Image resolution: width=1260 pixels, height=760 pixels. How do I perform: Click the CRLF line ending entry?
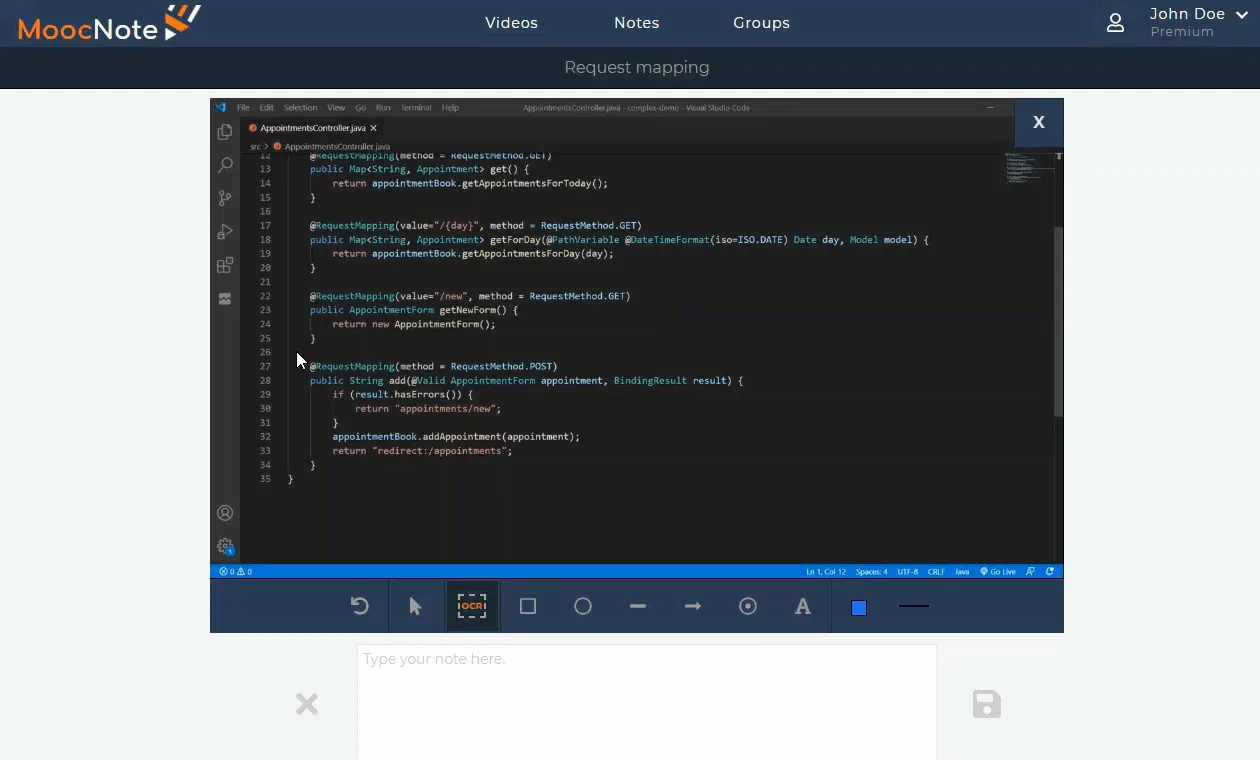(x=936, y=572)
